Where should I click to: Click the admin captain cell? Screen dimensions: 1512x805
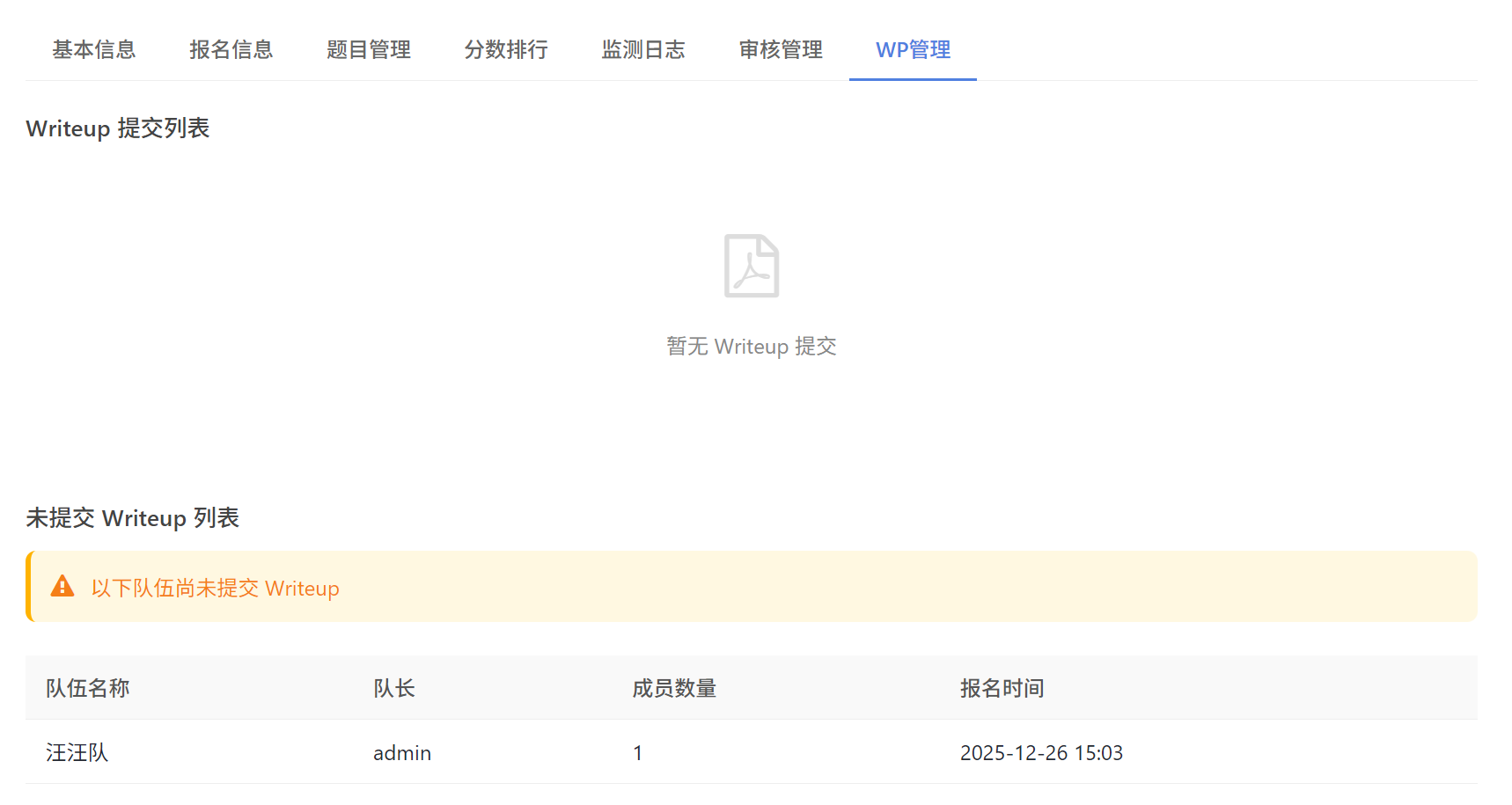click(x=402, y=753)
